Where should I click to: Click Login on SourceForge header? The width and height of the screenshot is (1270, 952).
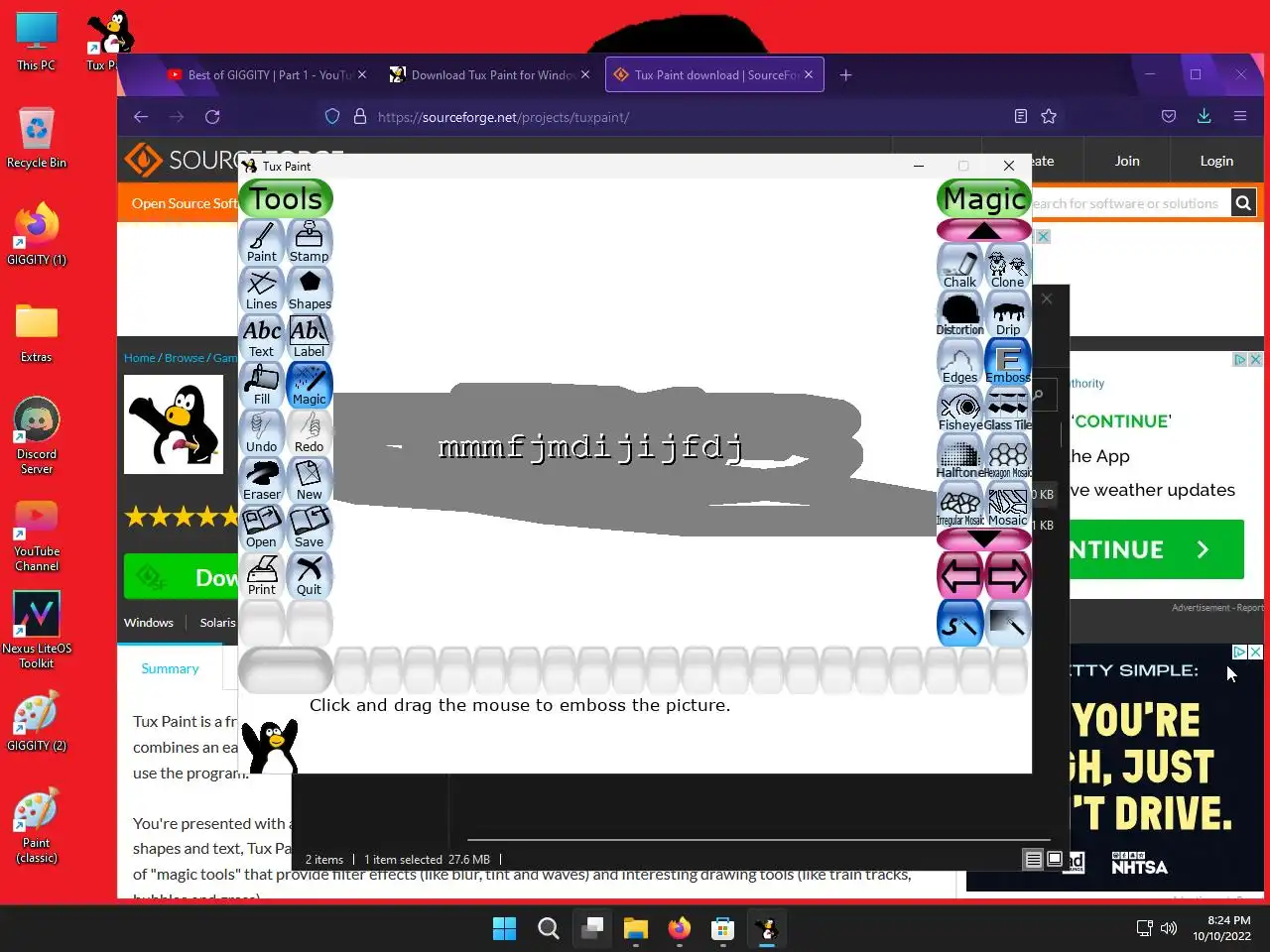[1216, 161]
